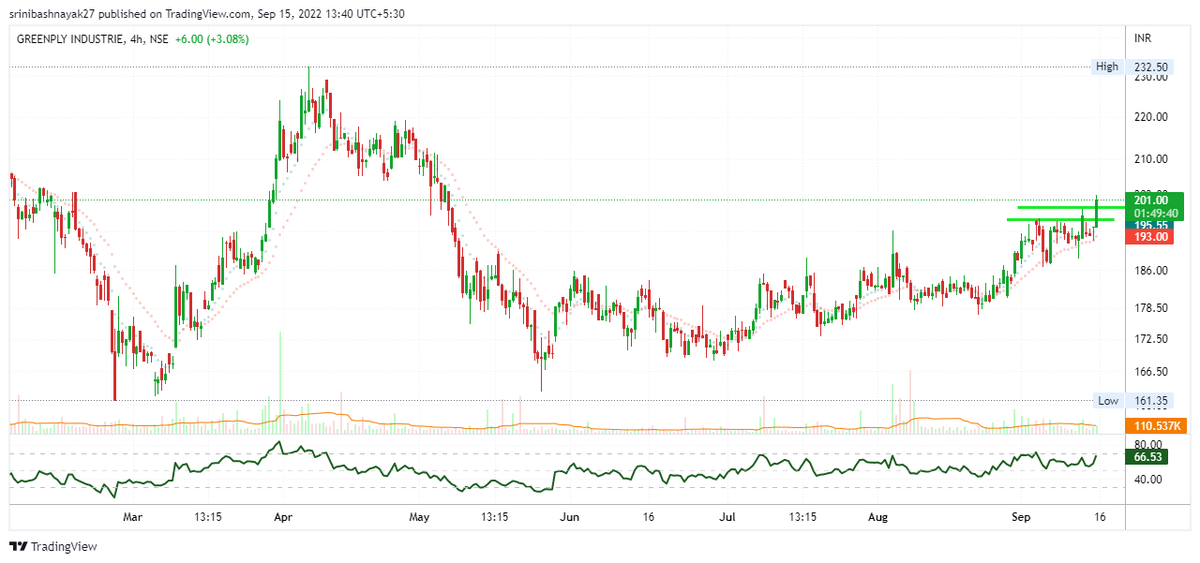The height and width of the screenshot is (563, 1200).
Task: Click the 178.50 price axis label
Action: coord(1150,307)
